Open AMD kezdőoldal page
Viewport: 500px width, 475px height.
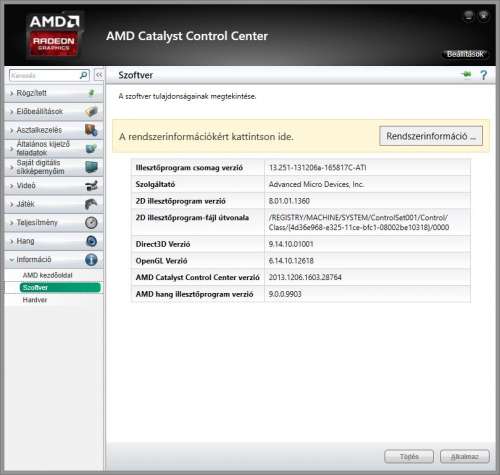coord(47,275)
